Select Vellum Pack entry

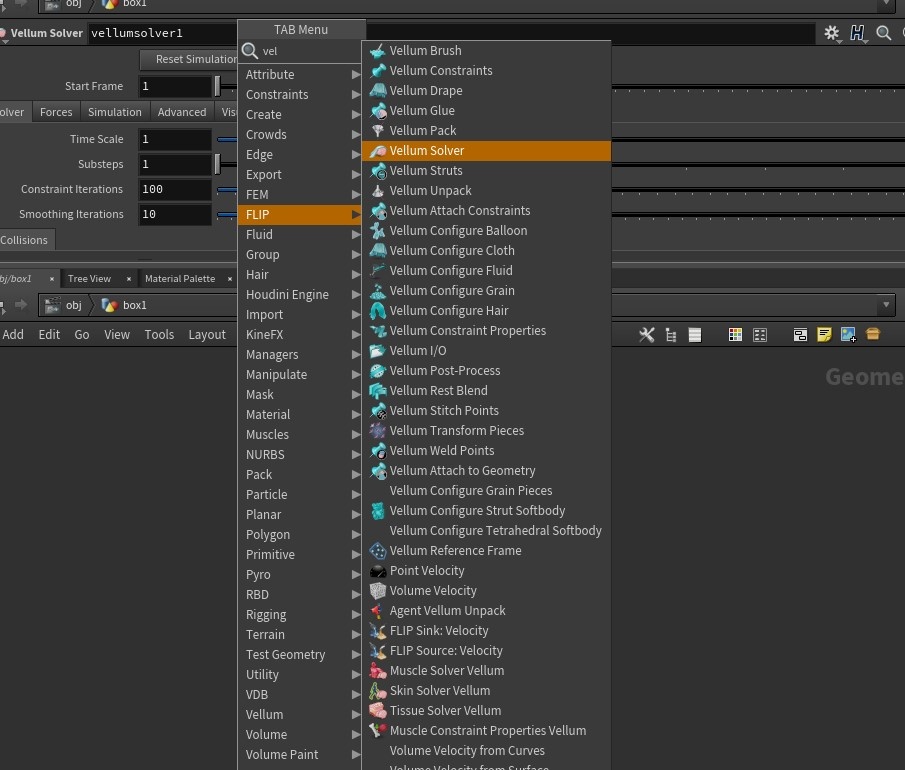click(486, 130)
